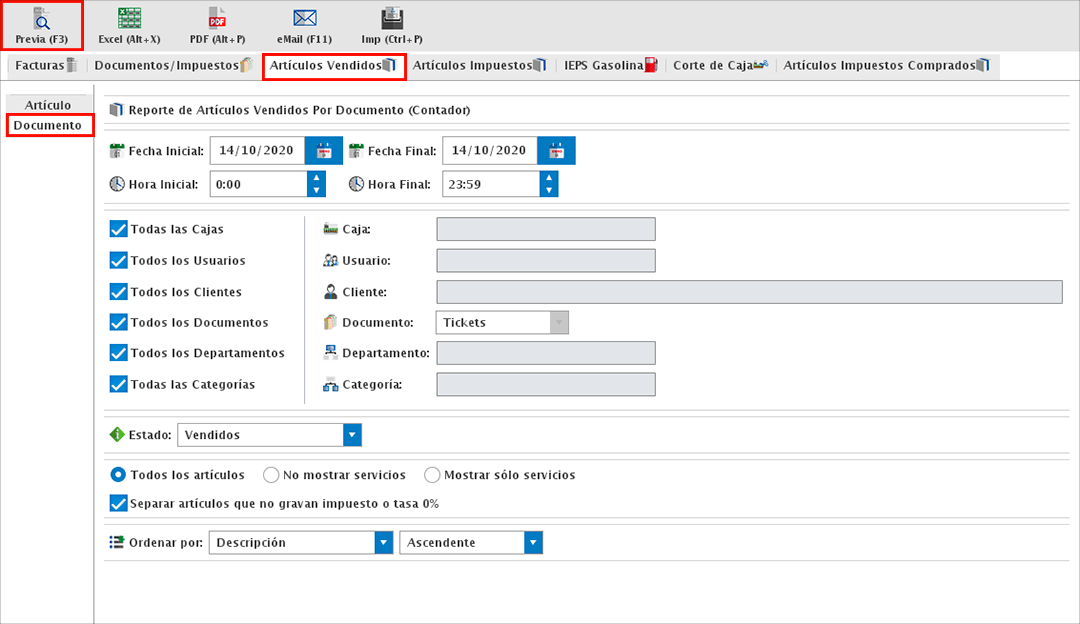The image size is (1080, 624).
Task: Expand the Estado Vendidos dropdown
Action: point(351,435)
